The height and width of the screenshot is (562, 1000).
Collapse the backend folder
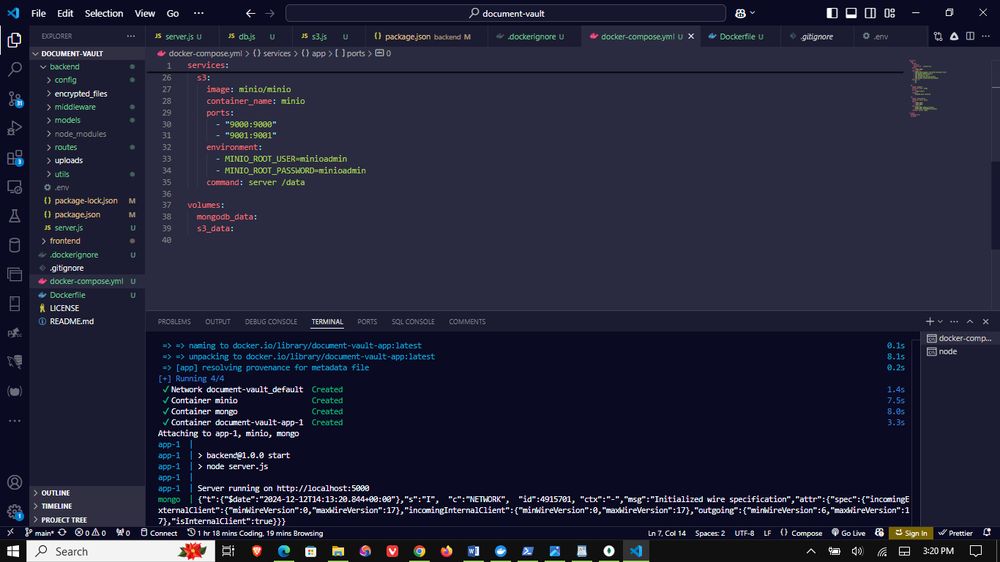click(65, 66)
